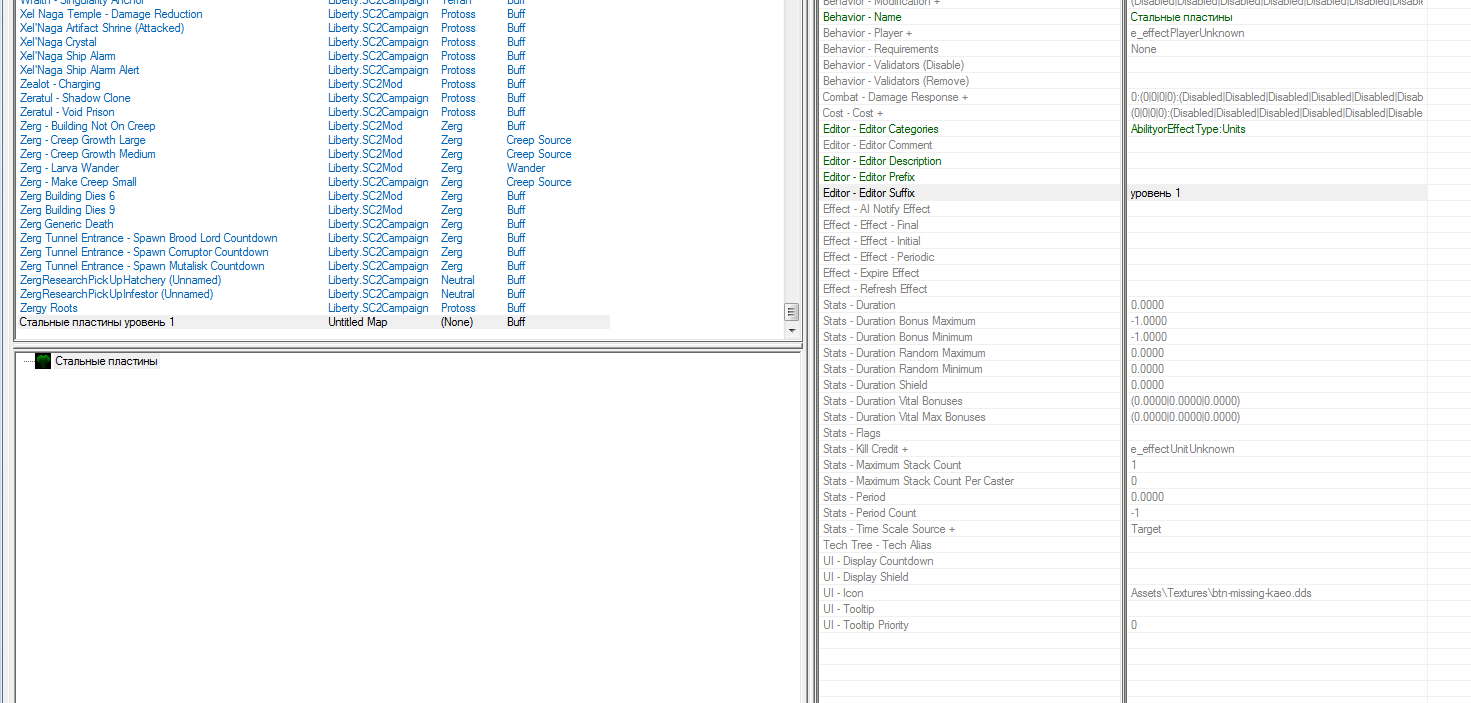Viewport: 1471px width, 703px height.
Task: Select 'Stats - Maximum Stack Count' field
Action: (x=892, y=465)
